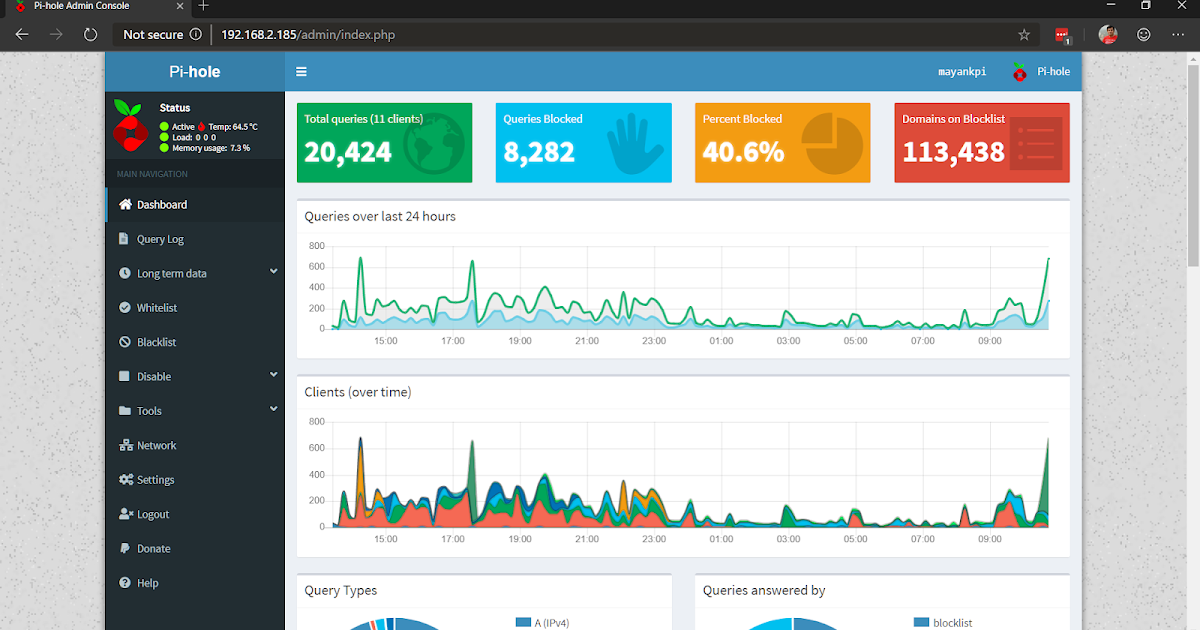
Task: Open the Network page icon
Action: tap(126, 445)
